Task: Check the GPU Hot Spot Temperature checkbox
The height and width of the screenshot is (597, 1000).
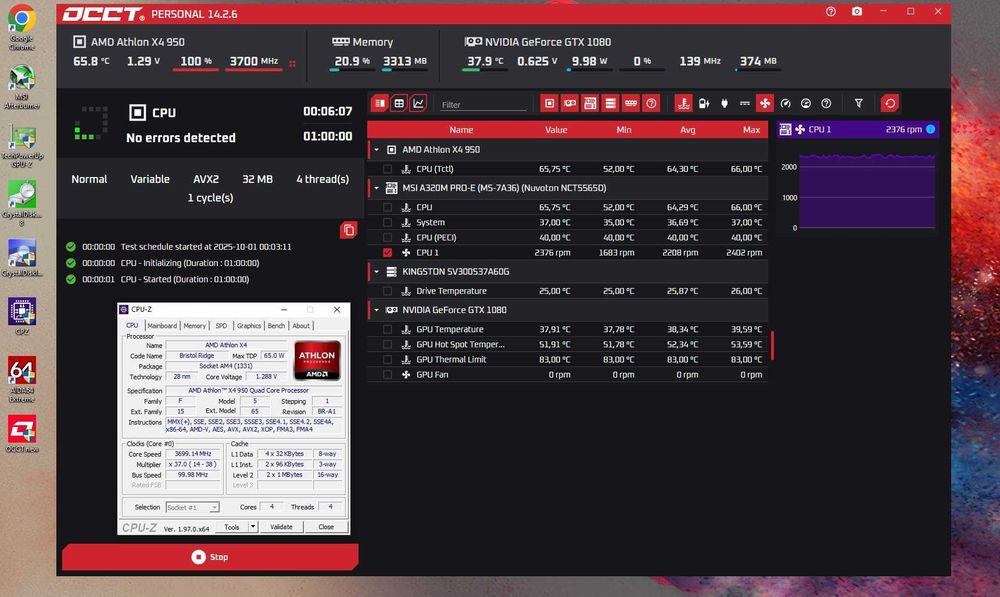Action: click(388, 344)
